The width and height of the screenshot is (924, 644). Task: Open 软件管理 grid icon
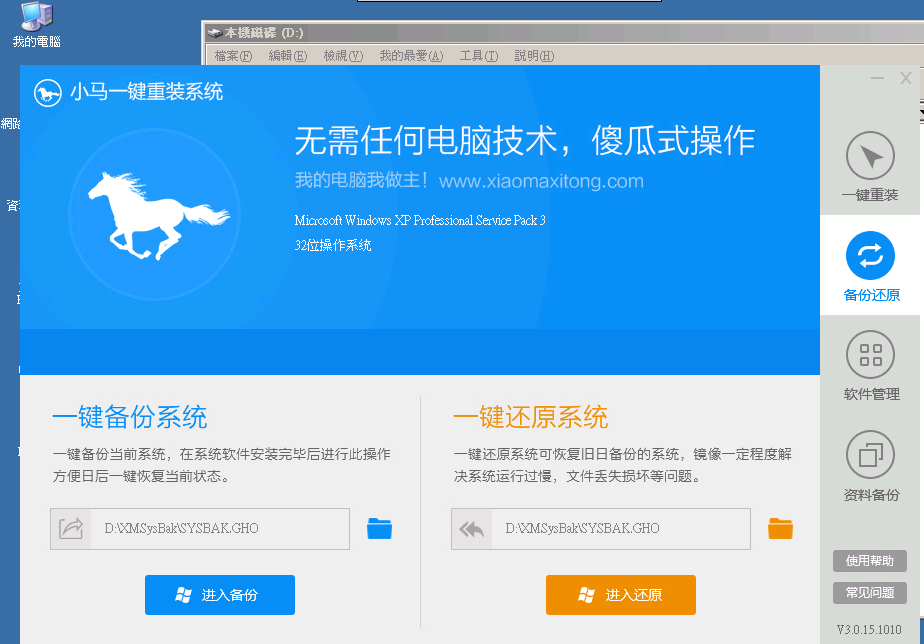[x=870, y=355]
